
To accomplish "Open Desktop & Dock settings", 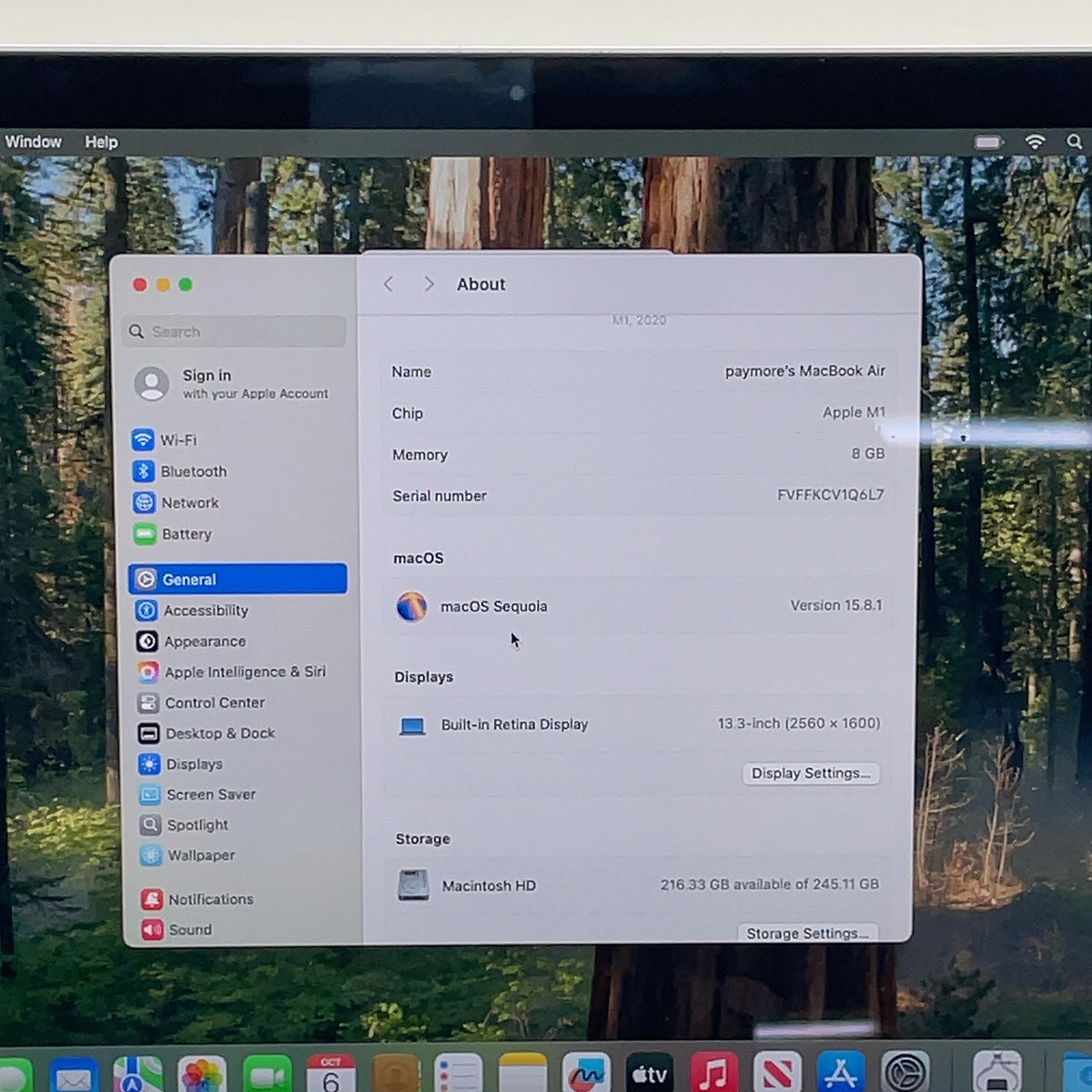I will tap(207, 733).
